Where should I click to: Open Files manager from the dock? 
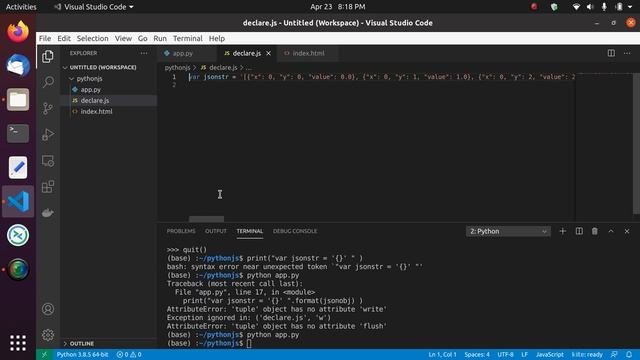18,100
